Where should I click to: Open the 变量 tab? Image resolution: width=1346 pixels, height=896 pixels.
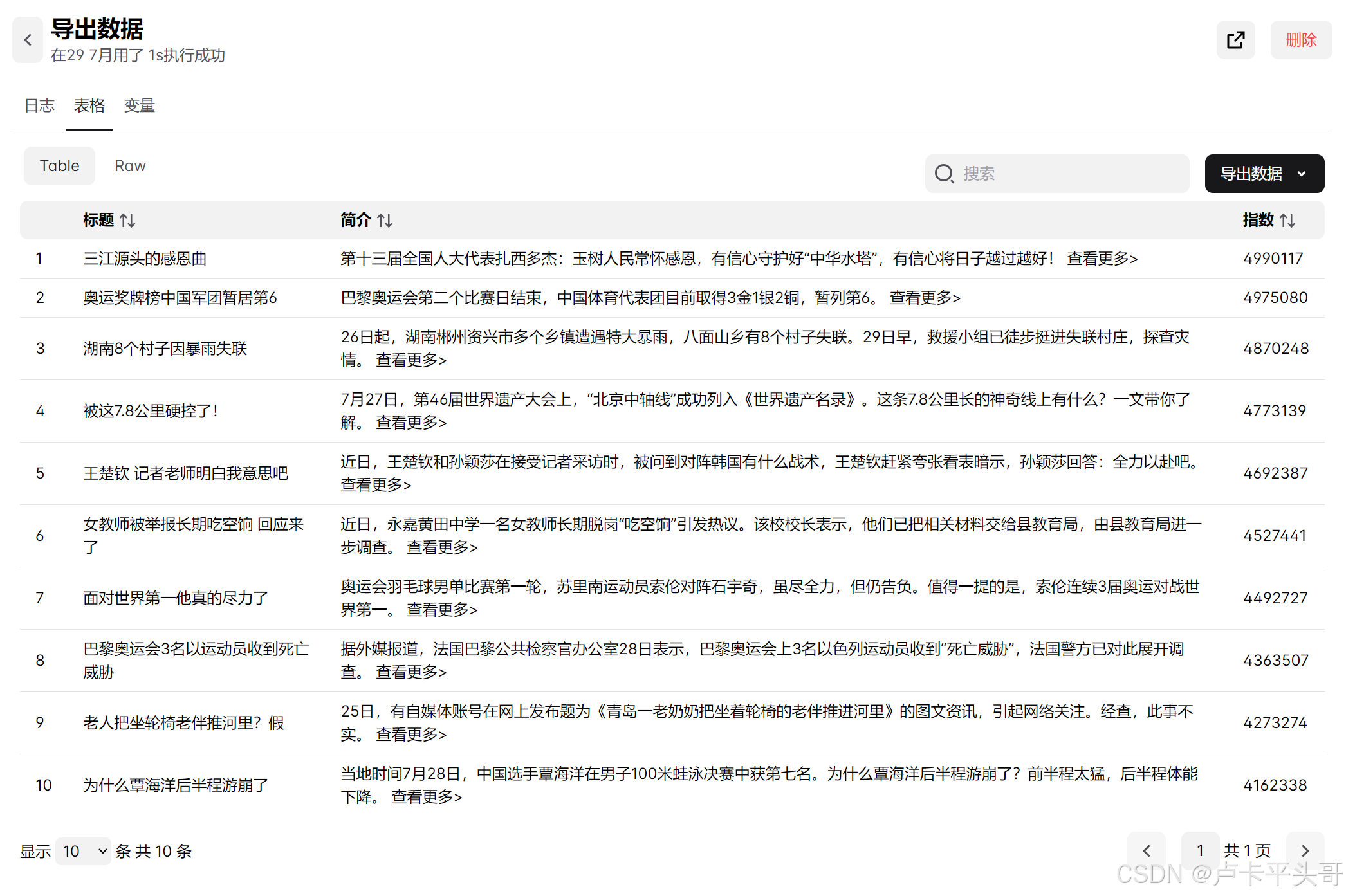click(139, 105)
